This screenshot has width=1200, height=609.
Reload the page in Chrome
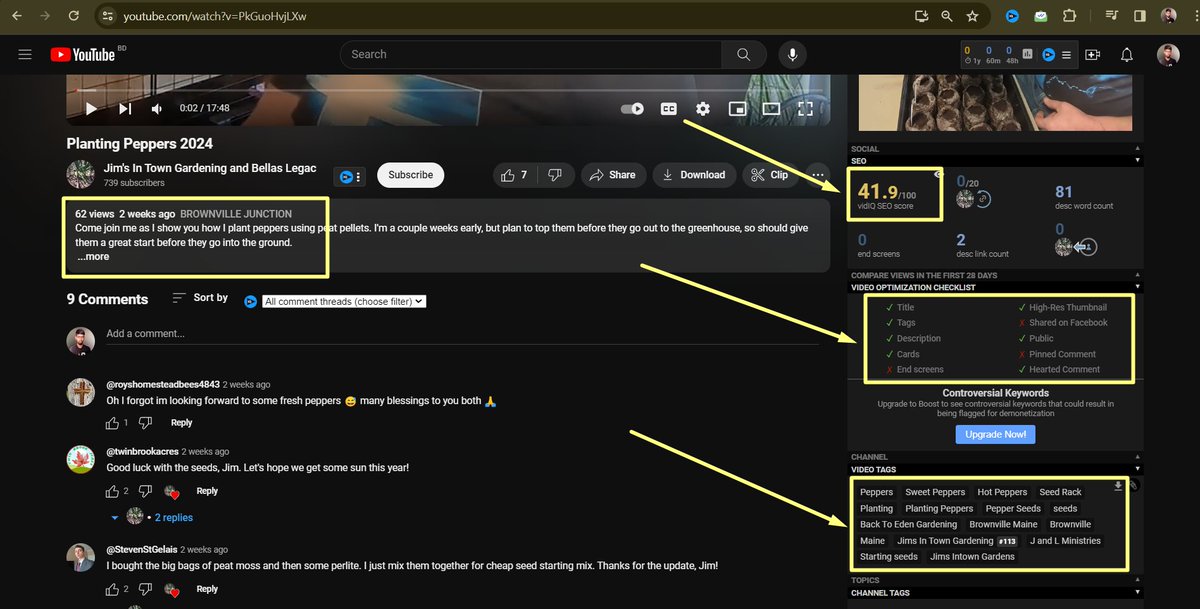click(75, 17)
